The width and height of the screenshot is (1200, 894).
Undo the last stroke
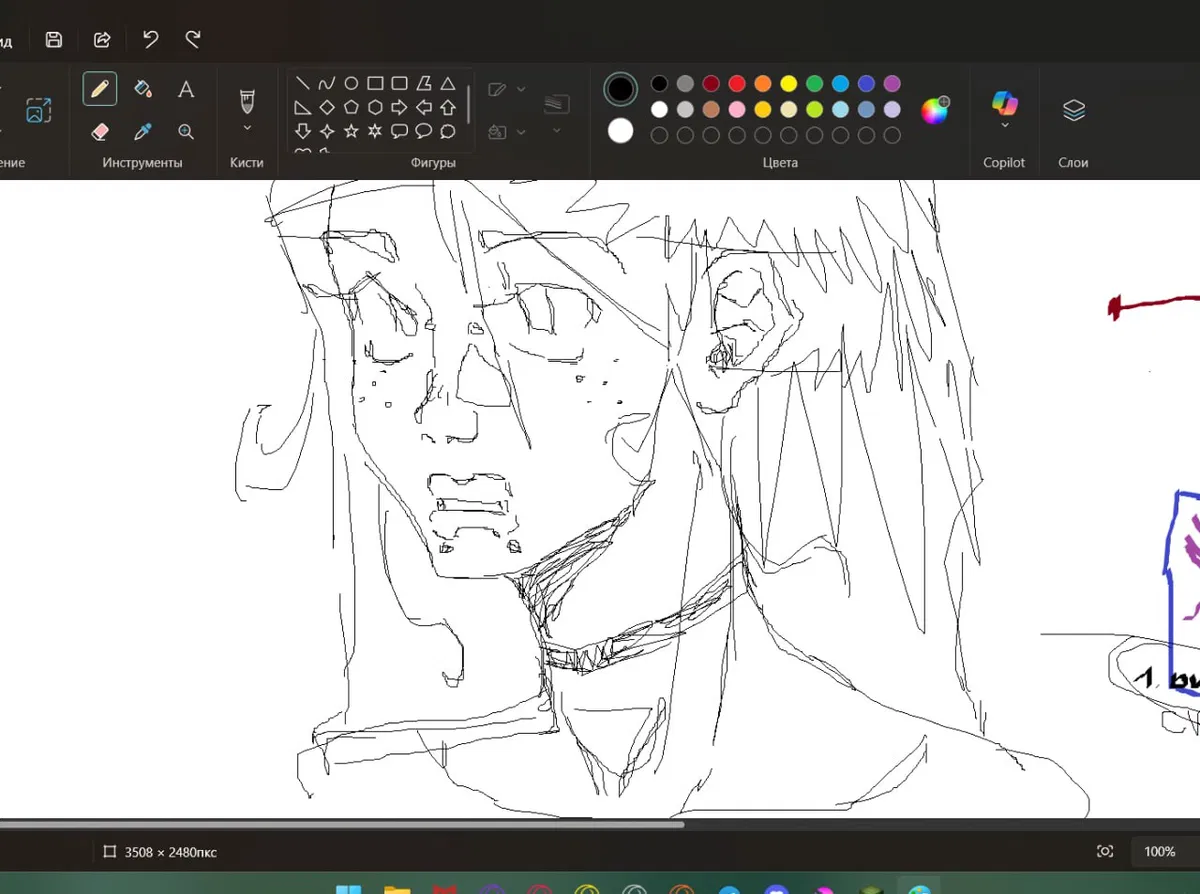(x=150, y=39)
